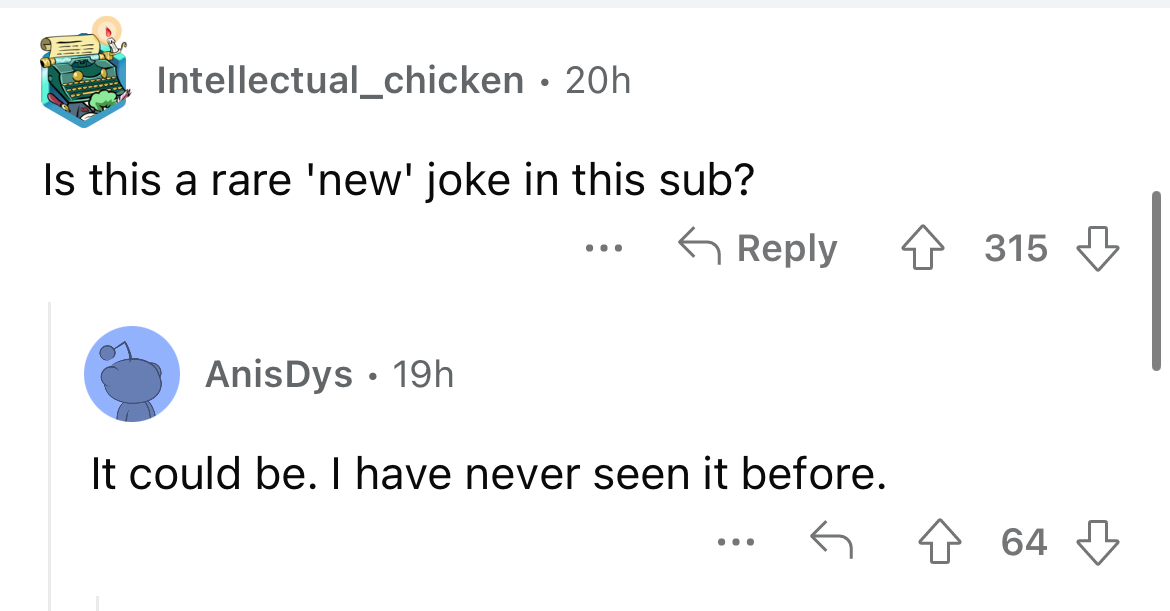Click the "It could be" reply text
Viewport: 1170px width, 611px height.
click(x=488, y=474)
